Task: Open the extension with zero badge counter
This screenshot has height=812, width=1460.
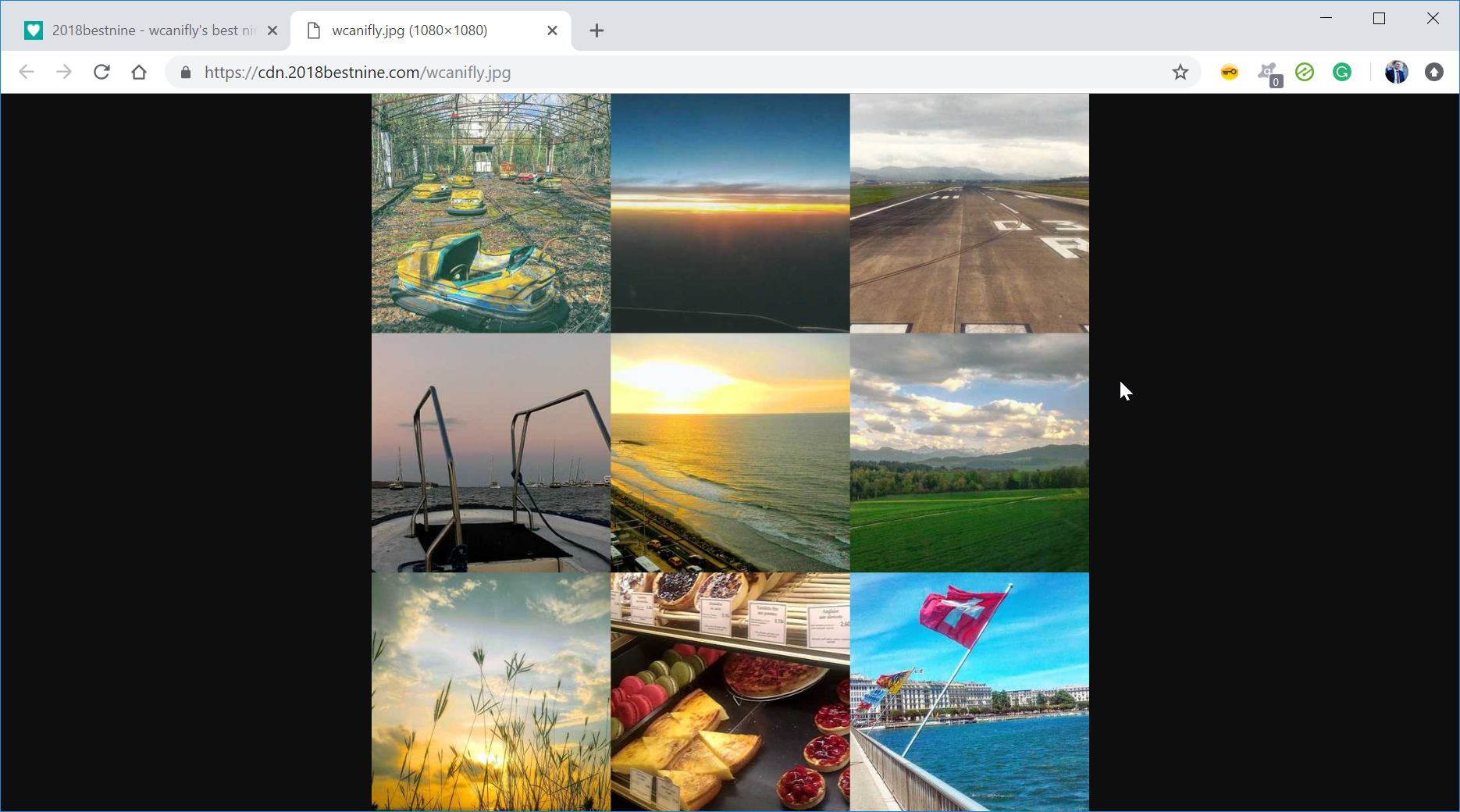Action: 1268,73
